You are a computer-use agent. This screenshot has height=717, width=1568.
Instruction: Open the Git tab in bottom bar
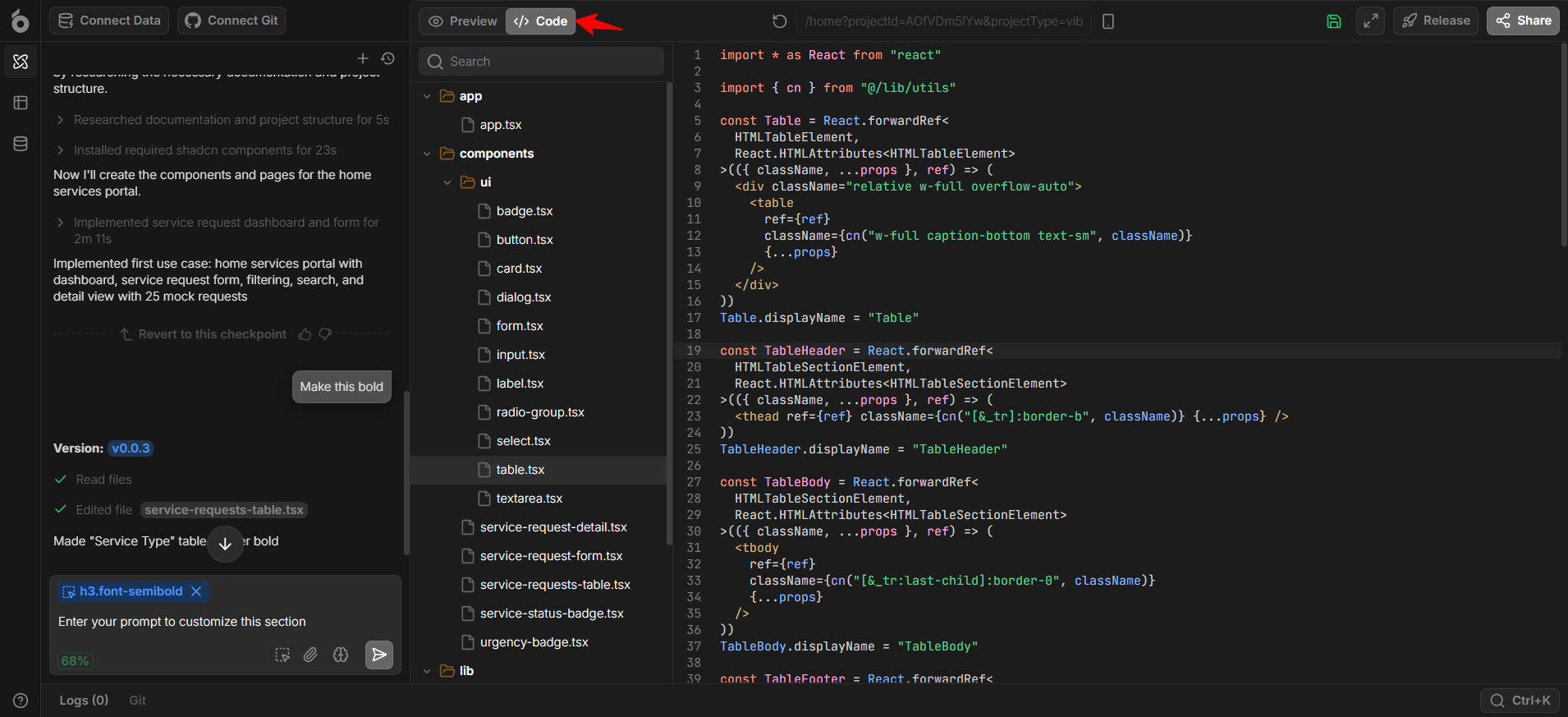[x=137, y=701]
